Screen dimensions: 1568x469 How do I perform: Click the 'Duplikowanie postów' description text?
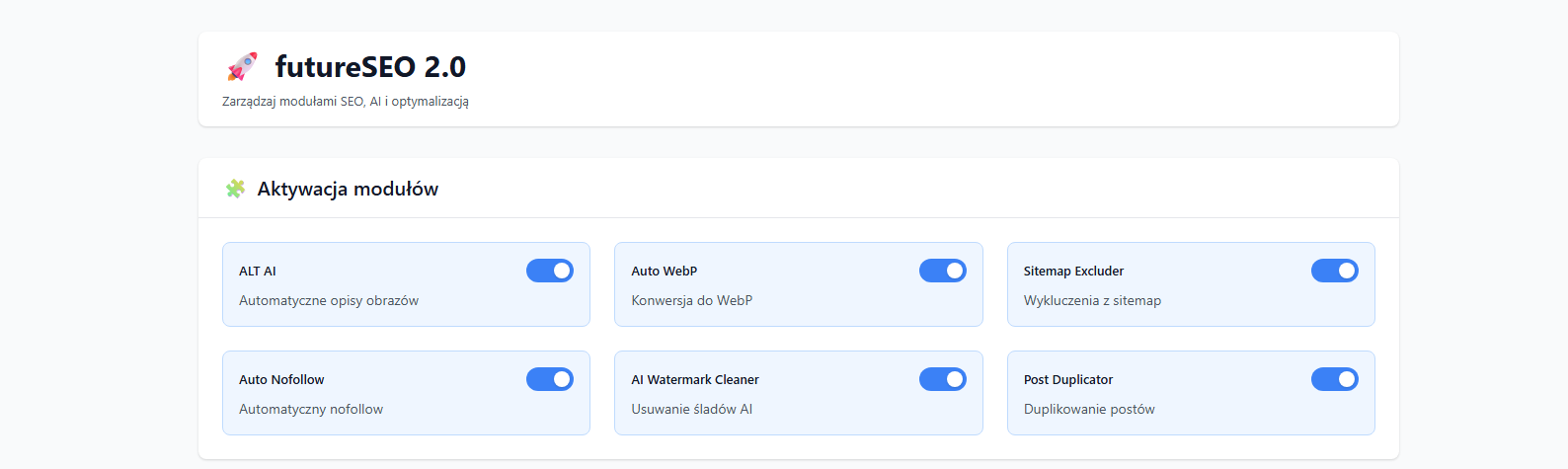(x=1089, y=409)
